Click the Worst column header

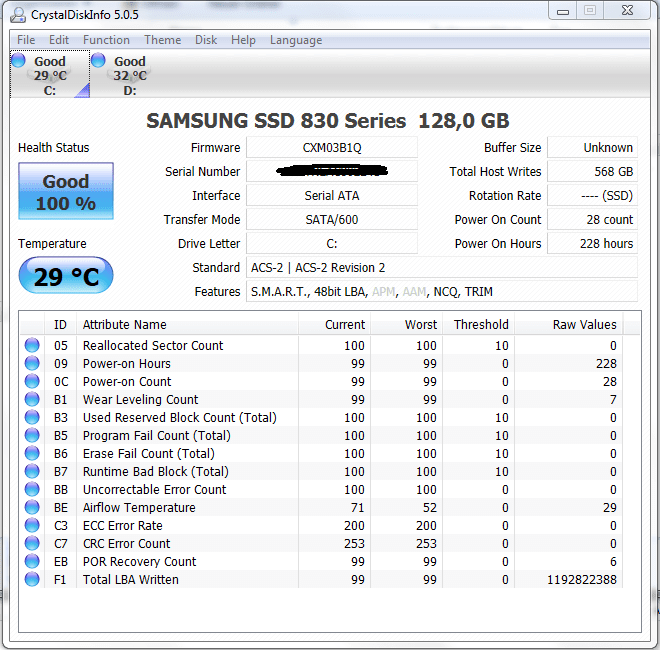406,325
